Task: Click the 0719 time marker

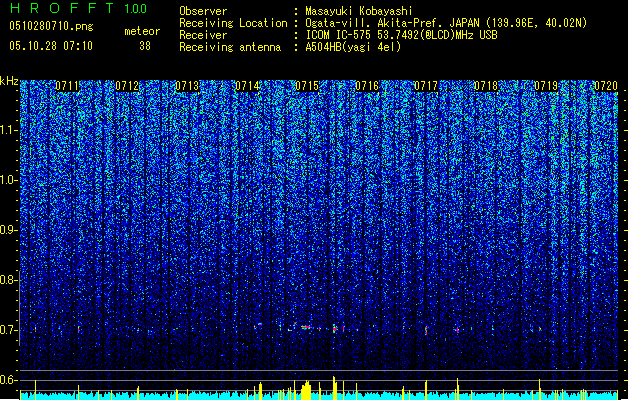Action: click(546, 86)
